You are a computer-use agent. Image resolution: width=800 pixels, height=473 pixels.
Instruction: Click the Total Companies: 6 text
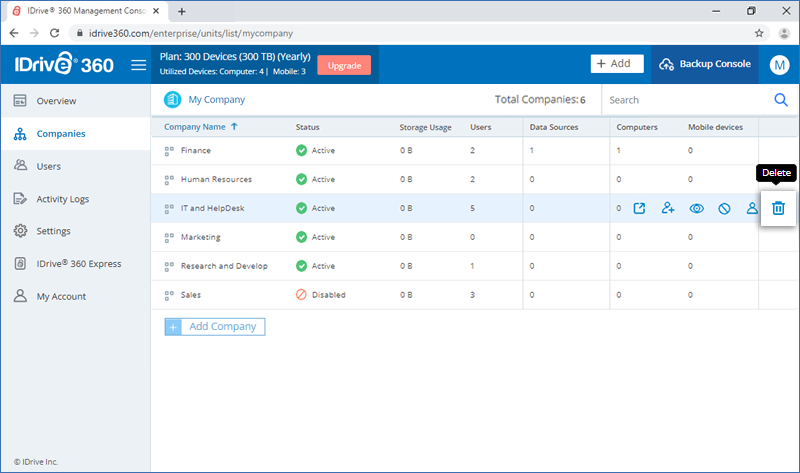click(x=540, y=99)
